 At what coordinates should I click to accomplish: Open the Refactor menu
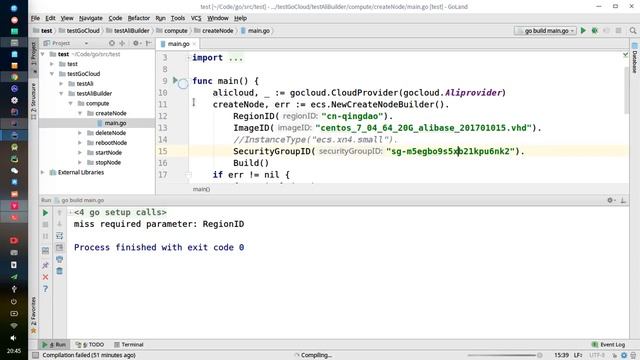tap(139, 18)
